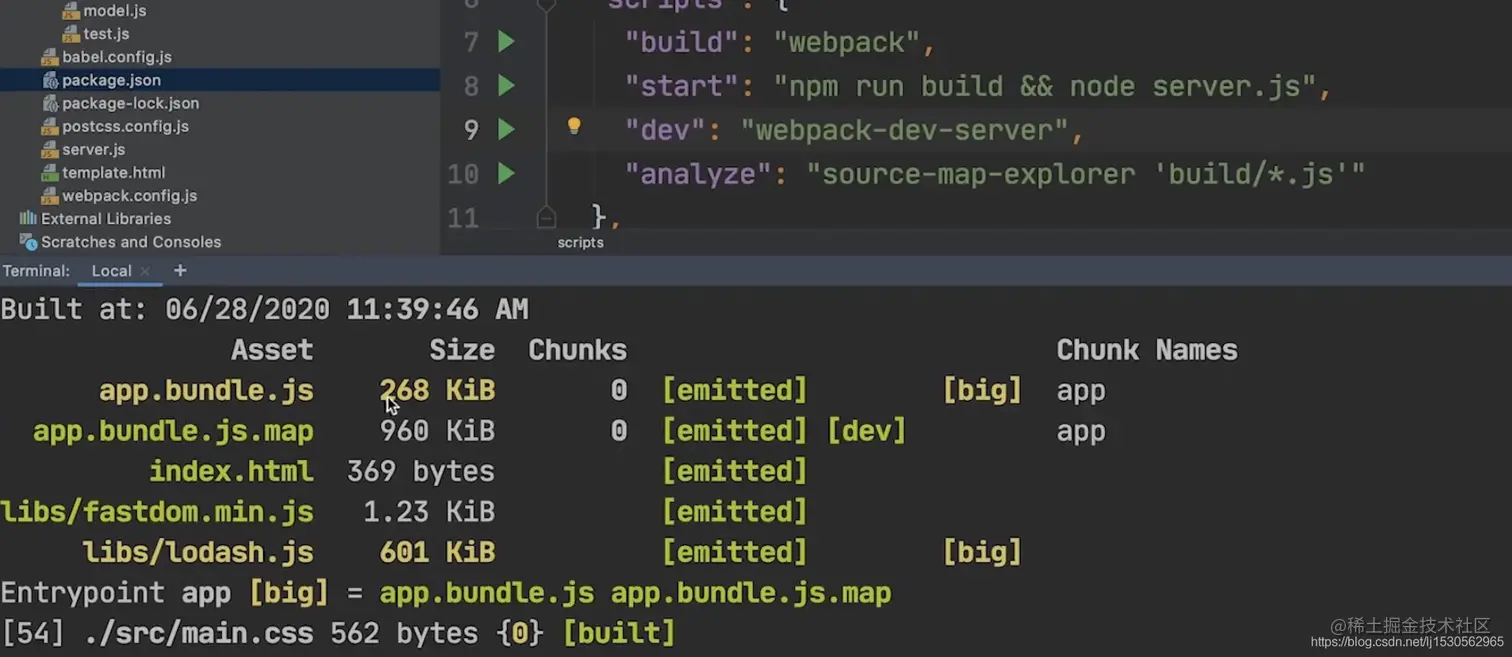Viewport: 1512px width, 657px height.
Task: Click the yellow lightbulb intention icon
Action: pos(574,126)
